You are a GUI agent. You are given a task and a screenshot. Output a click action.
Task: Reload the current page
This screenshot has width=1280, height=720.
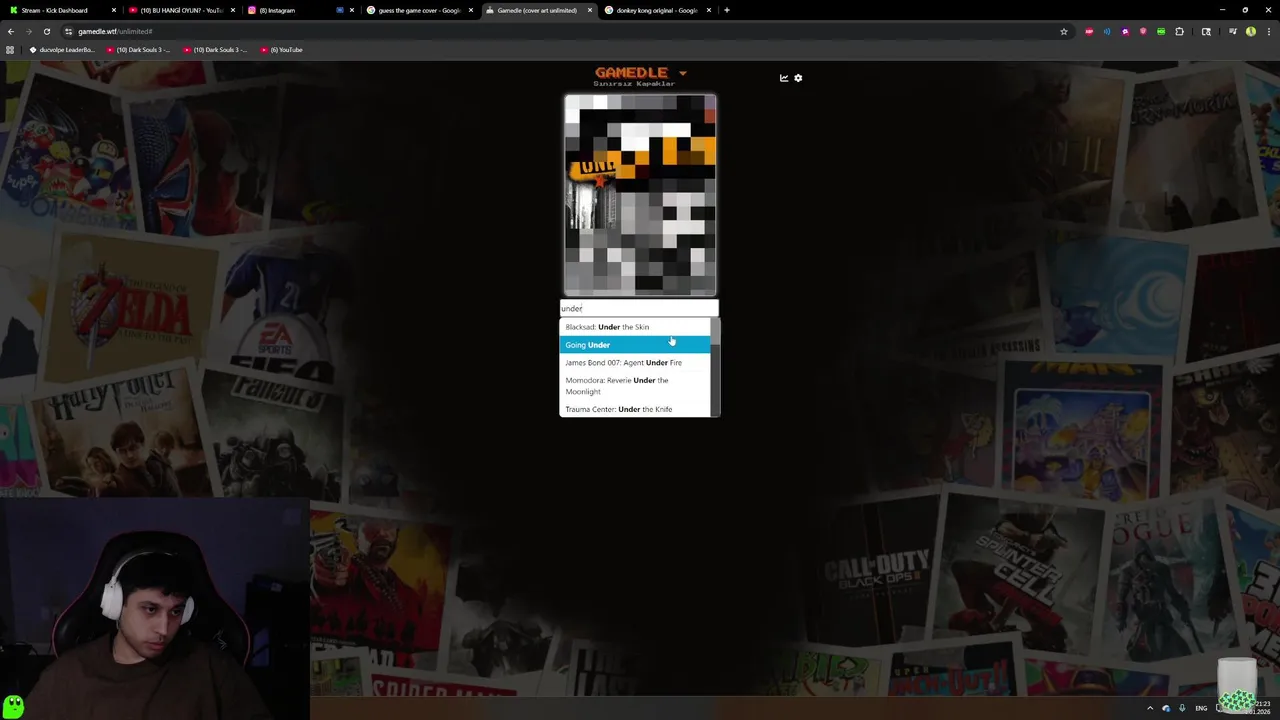46,31
